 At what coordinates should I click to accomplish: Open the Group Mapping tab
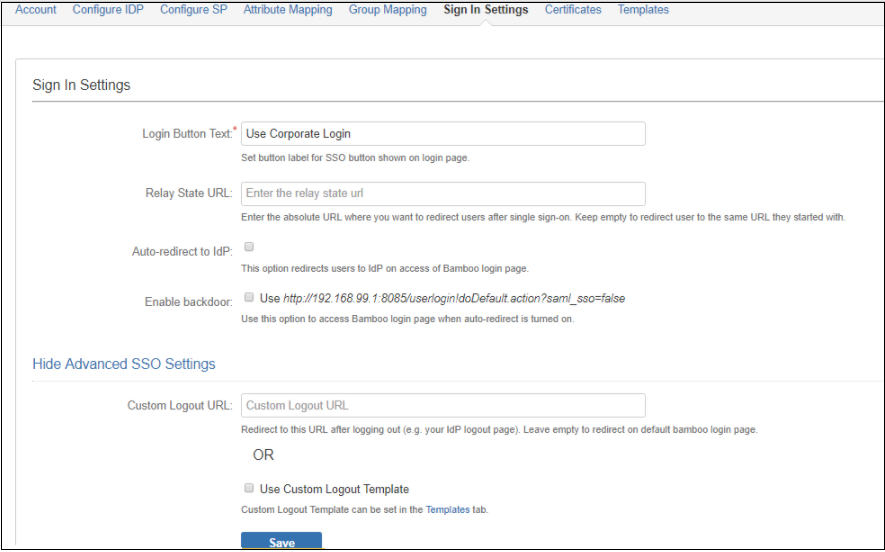(388, 10)
